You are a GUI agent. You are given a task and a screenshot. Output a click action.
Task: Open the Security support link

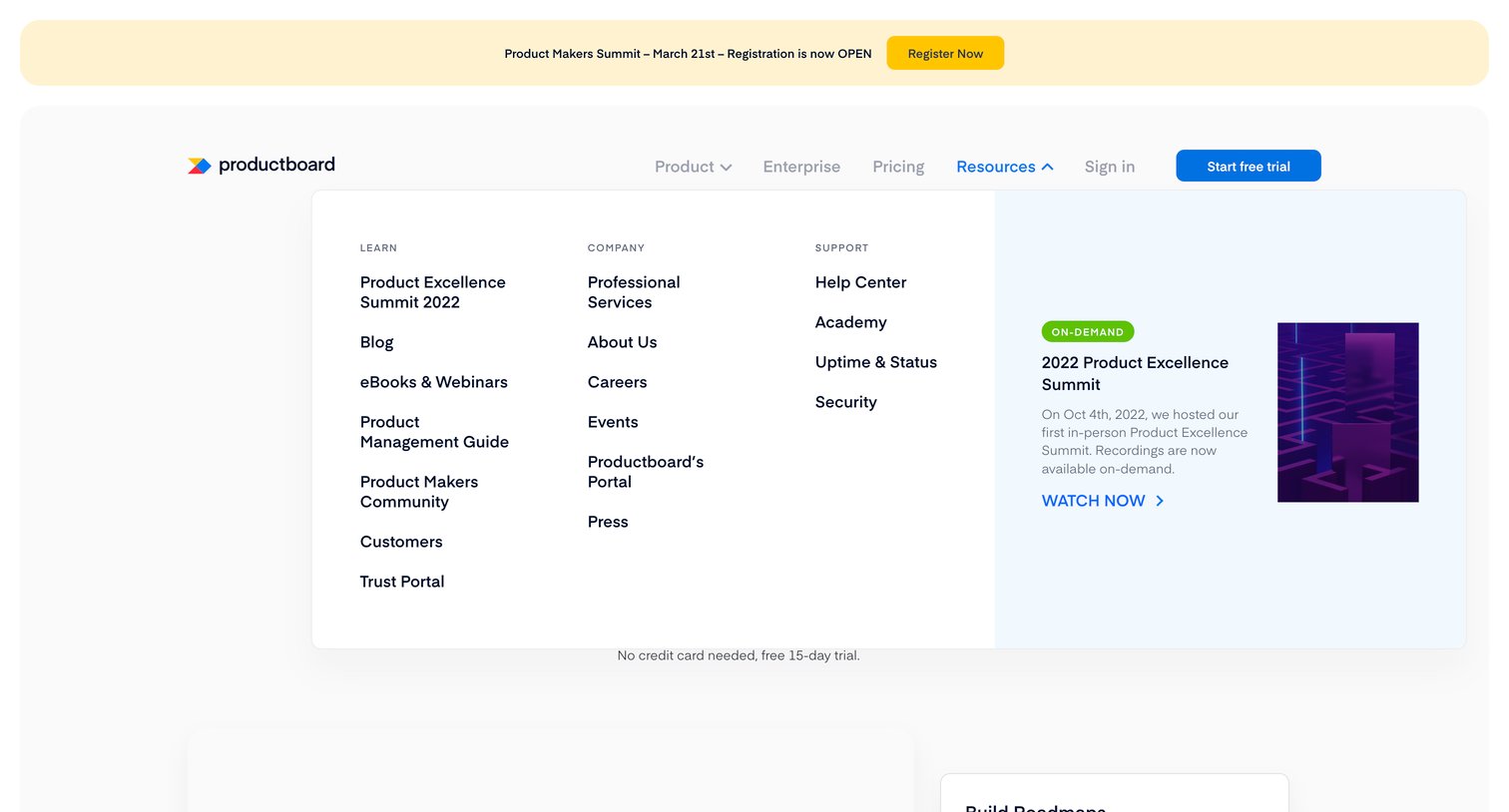pos(846,402)
